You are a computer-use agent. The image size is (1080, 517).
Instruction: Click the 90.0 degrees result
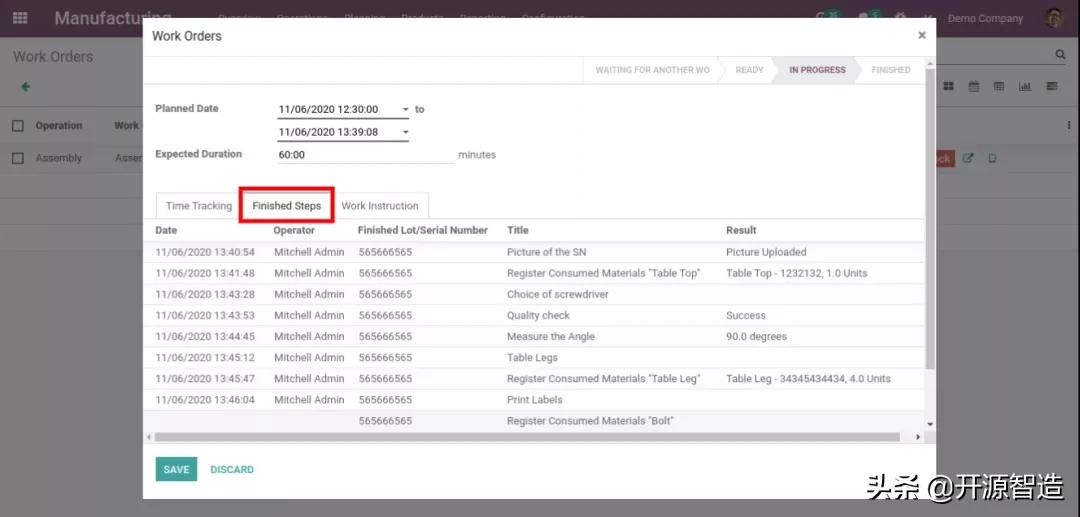756,337
